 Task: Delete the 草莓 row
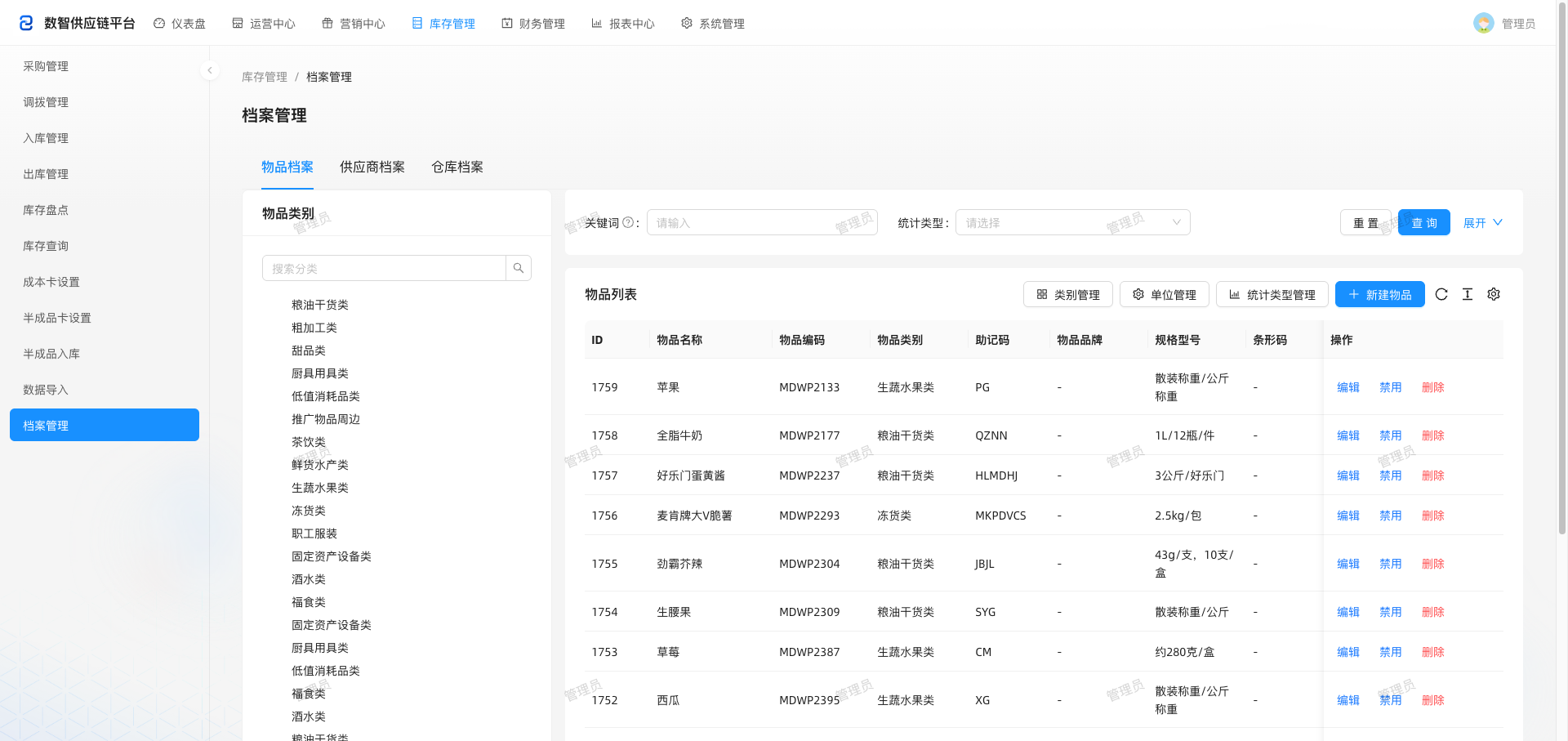pyautogui.click(x=1433, y=652)
